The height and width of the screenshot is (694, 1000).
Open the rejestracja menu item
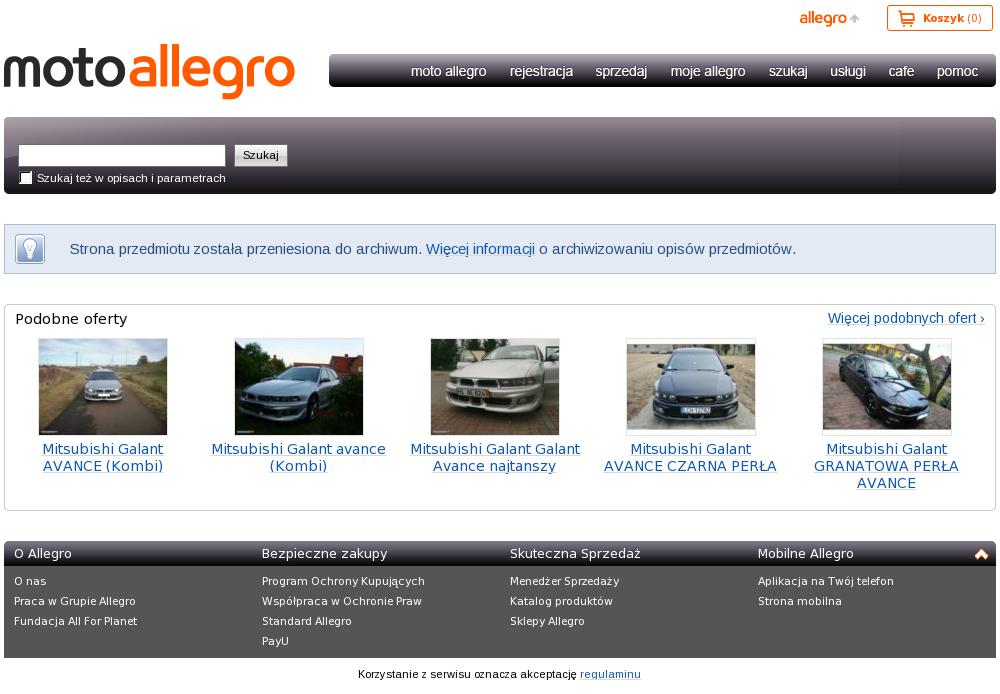[541, 71]
